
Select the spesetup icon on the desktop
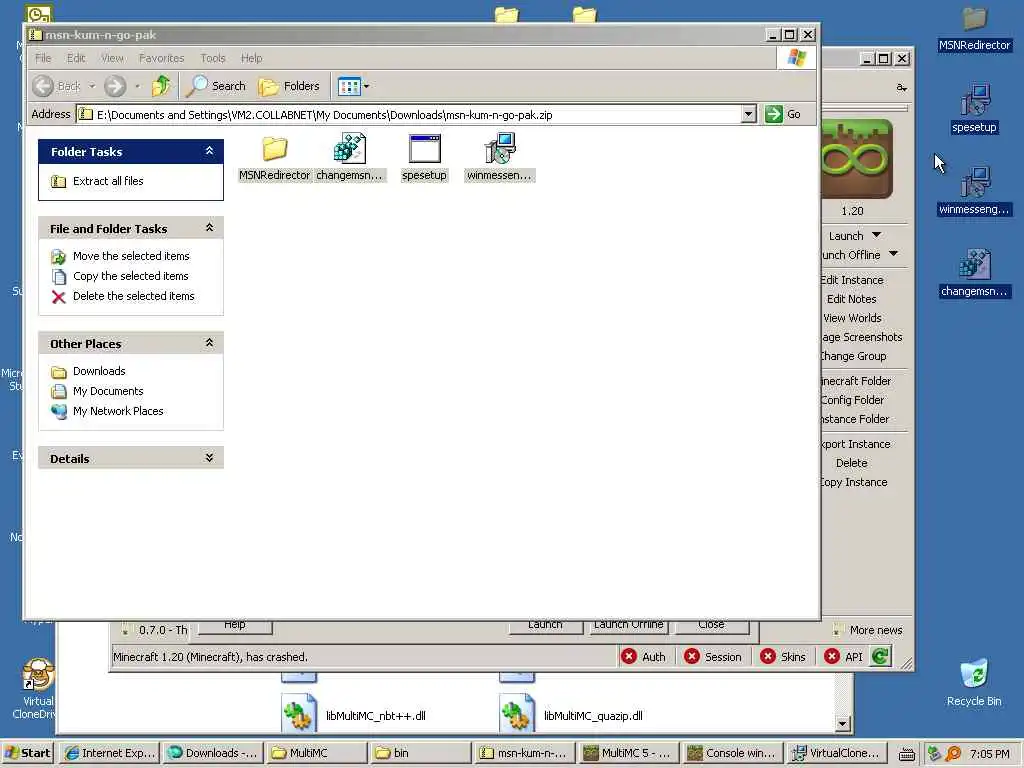click(974, 108)
